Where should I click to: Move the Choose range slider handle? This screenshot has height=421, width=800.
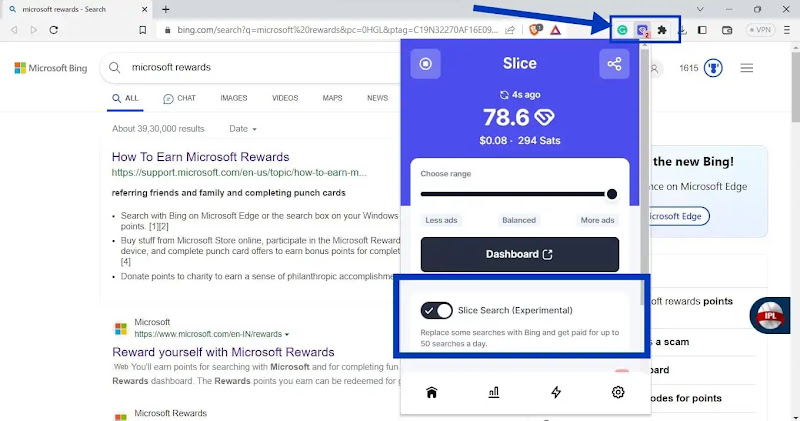click(611, 194)
